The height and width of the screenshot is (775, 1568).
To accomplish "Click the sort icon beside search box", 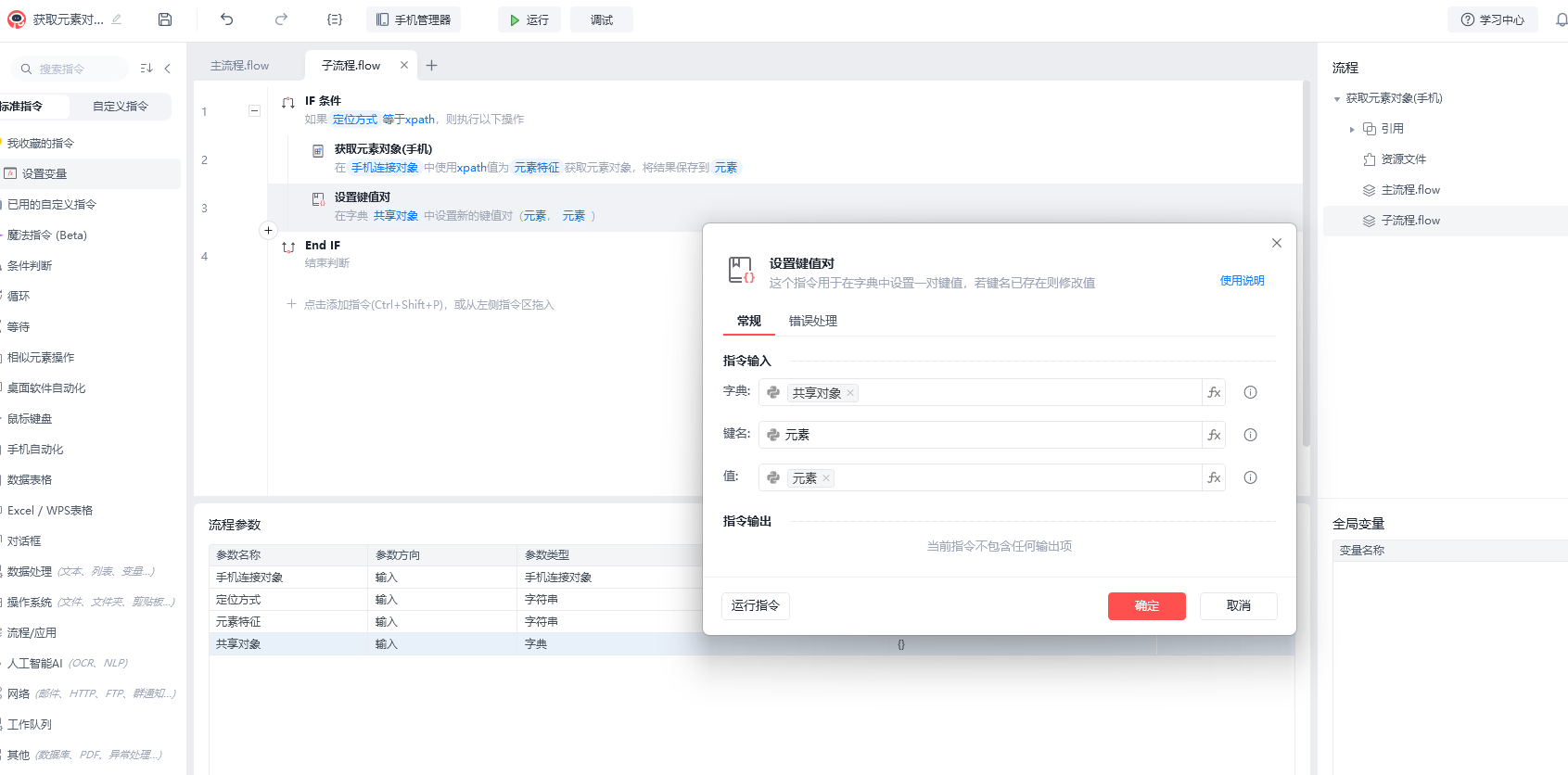I will click(147, 68).
